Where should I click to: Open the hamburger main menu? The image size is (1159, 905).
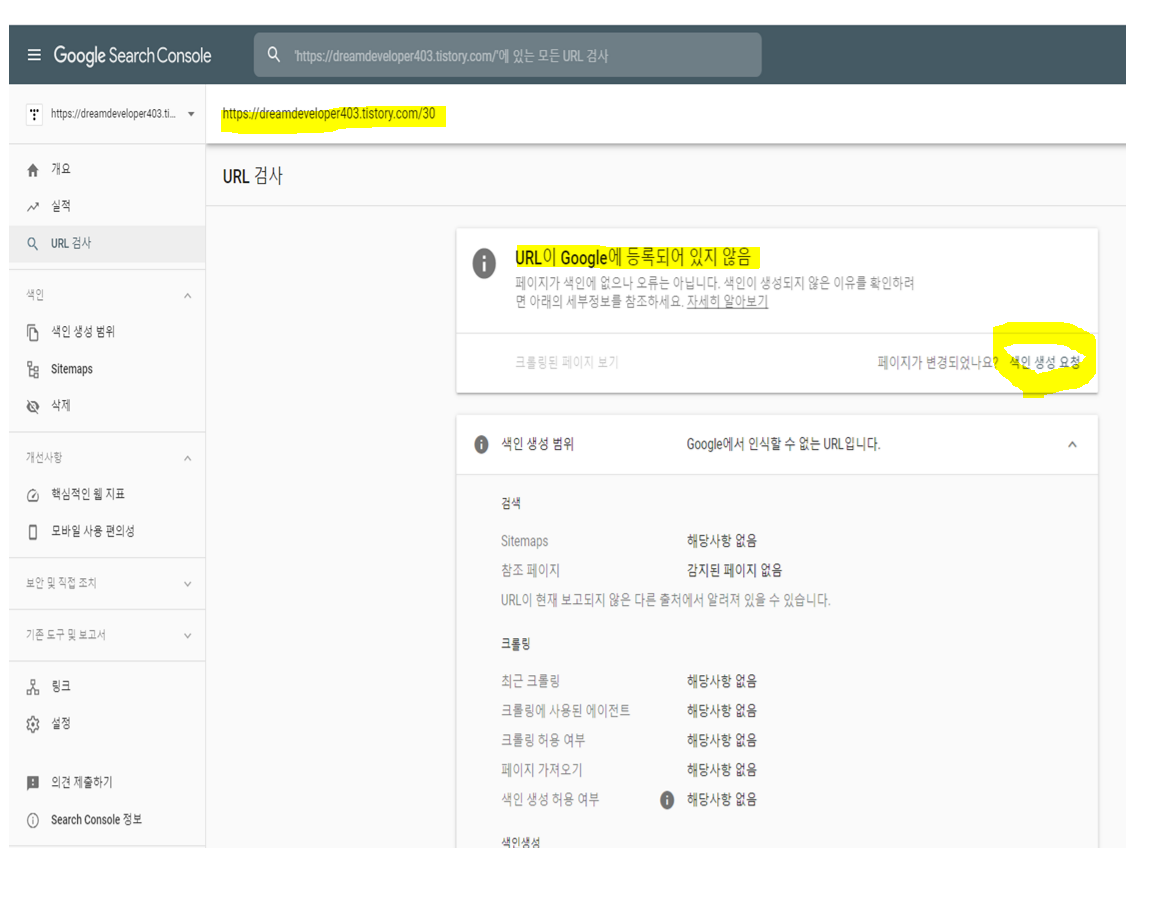pyautogui.click(x=34, y=55)
